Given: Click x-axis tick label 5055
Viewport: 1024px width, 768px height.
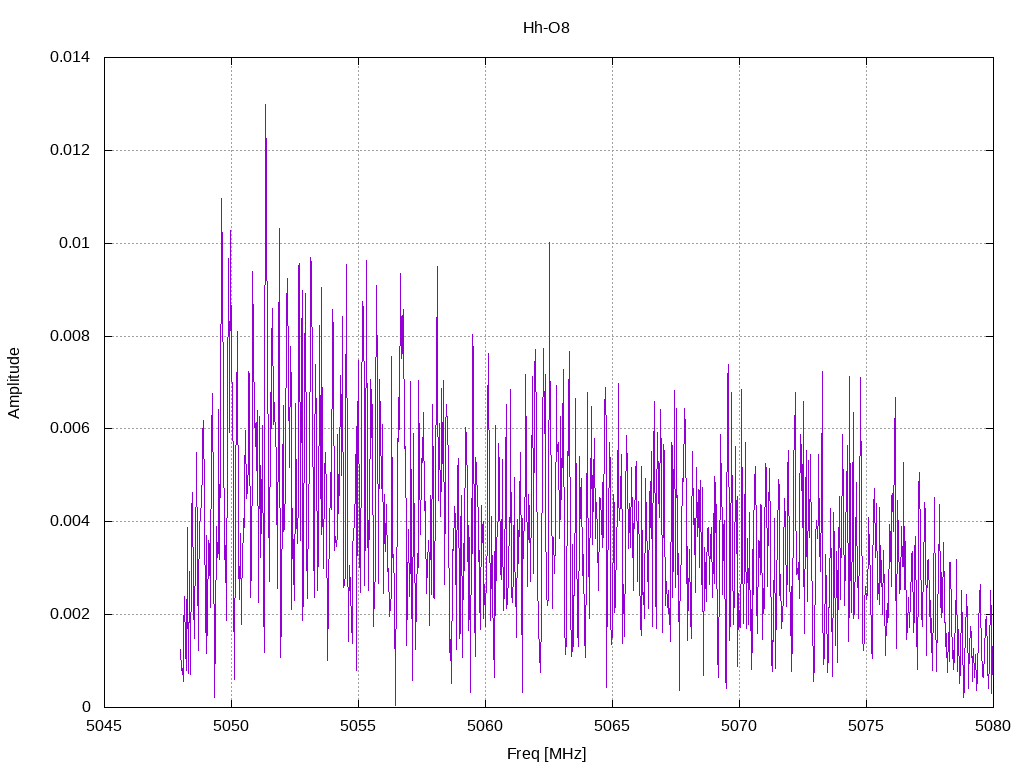Looking at the screenshot, I should coord(358,726).
